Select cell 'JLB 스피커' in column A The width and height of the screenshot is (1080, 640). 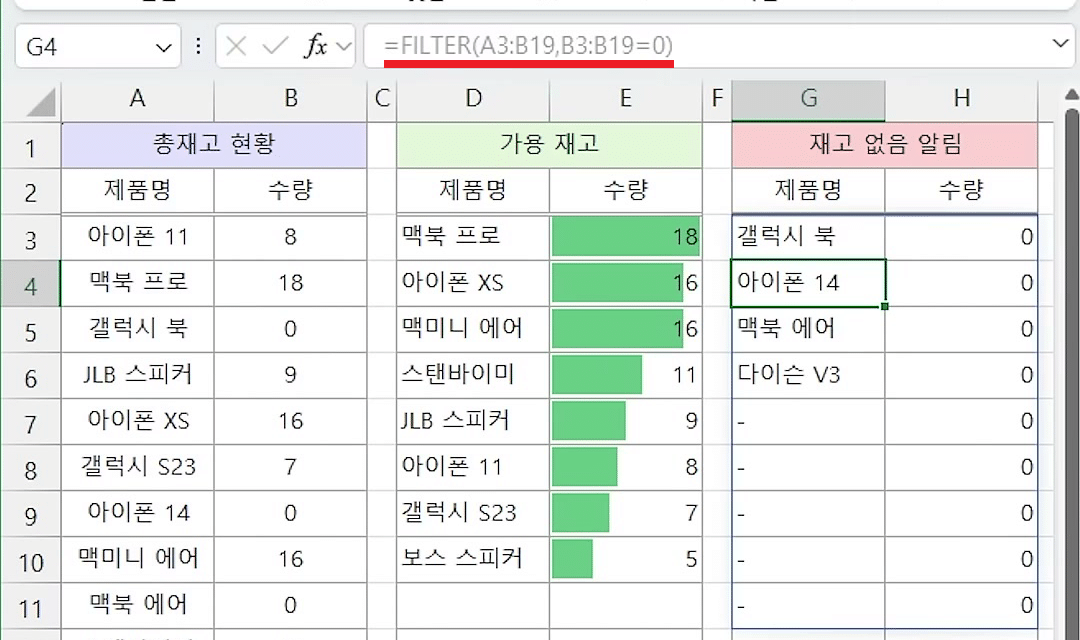(138, 375)
